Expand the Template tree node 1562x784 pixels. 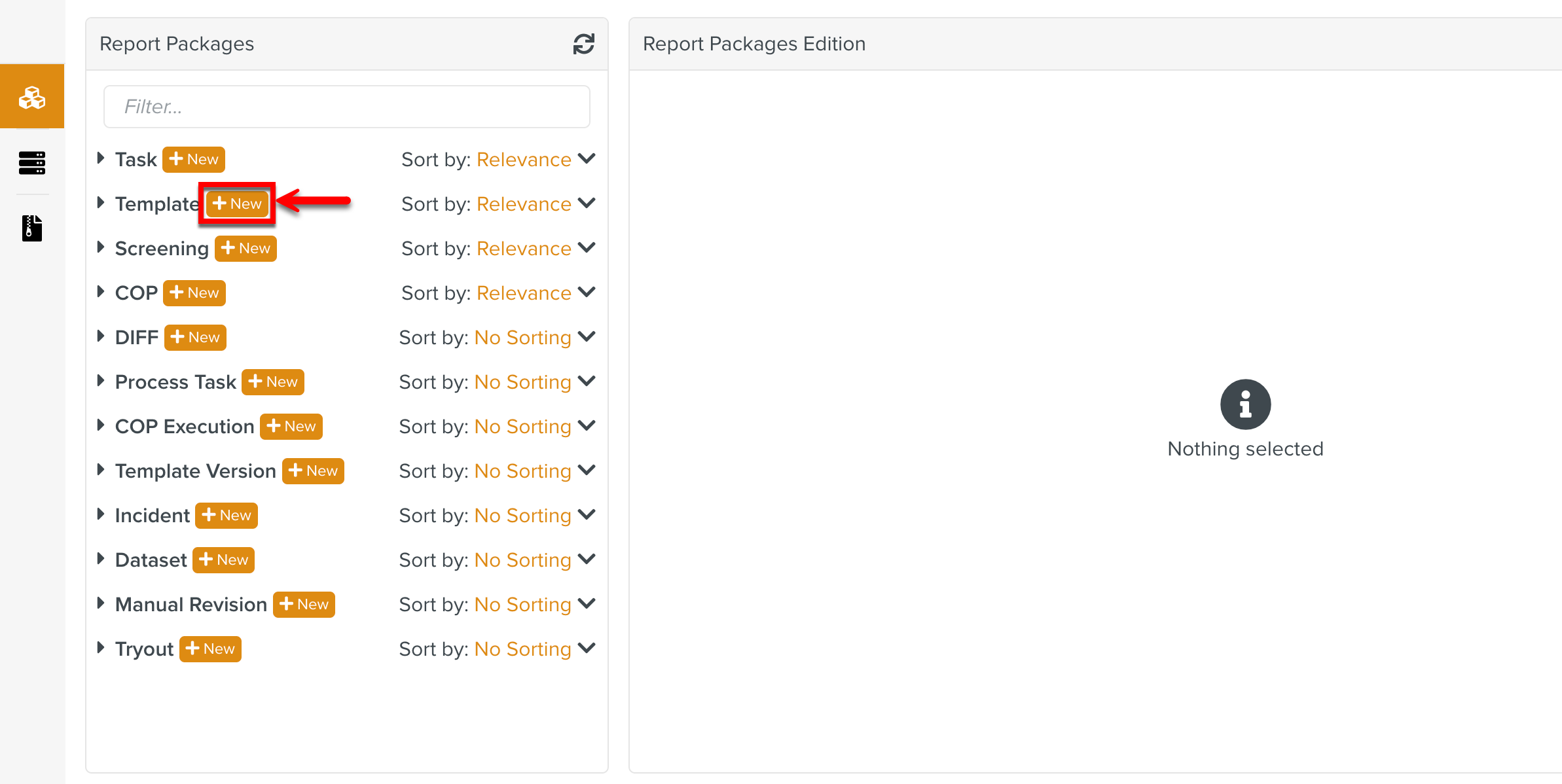(x=101, y=202)
